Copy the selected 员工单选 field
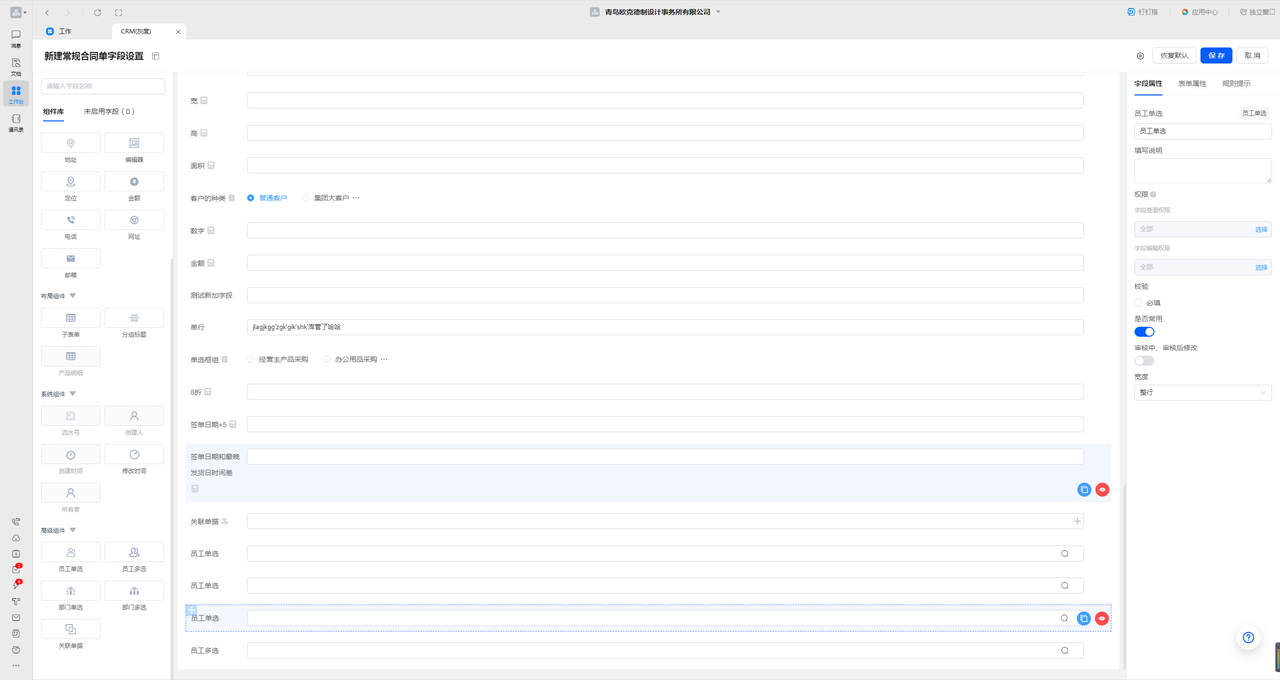Screen dimensions: 1280x680 (x=1084, y=618)
